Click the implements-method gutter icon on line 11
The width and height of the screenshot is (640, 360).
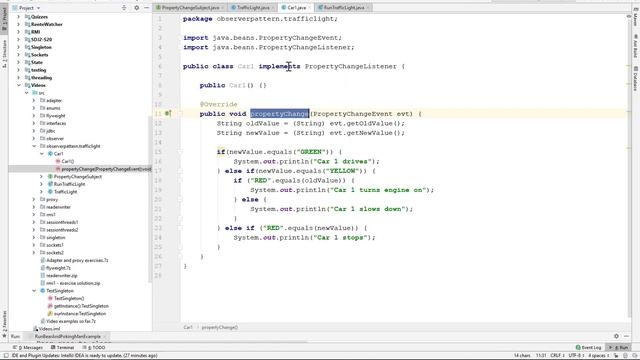168,114
